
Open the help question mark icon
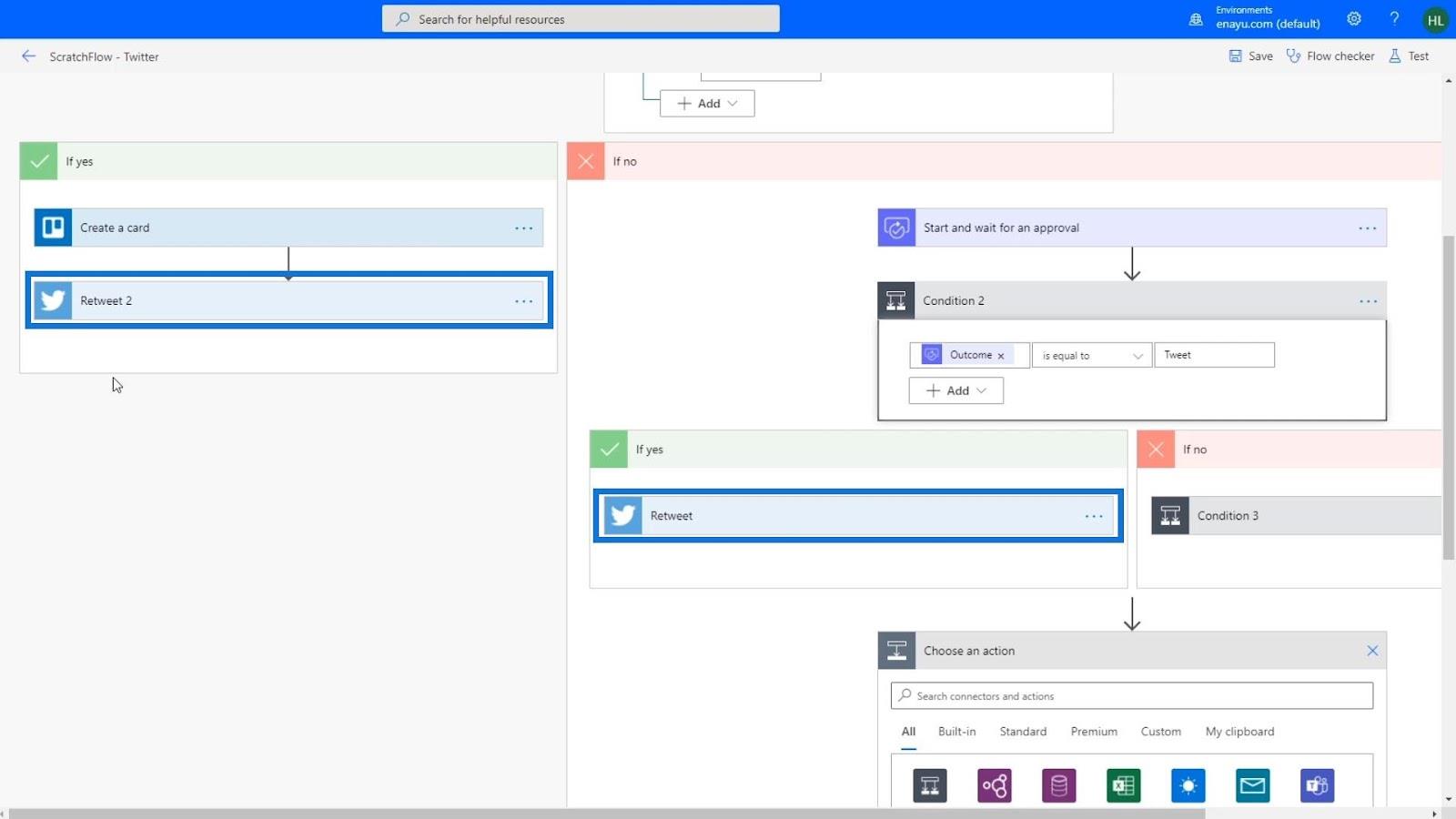click(x=1394, y=19)
